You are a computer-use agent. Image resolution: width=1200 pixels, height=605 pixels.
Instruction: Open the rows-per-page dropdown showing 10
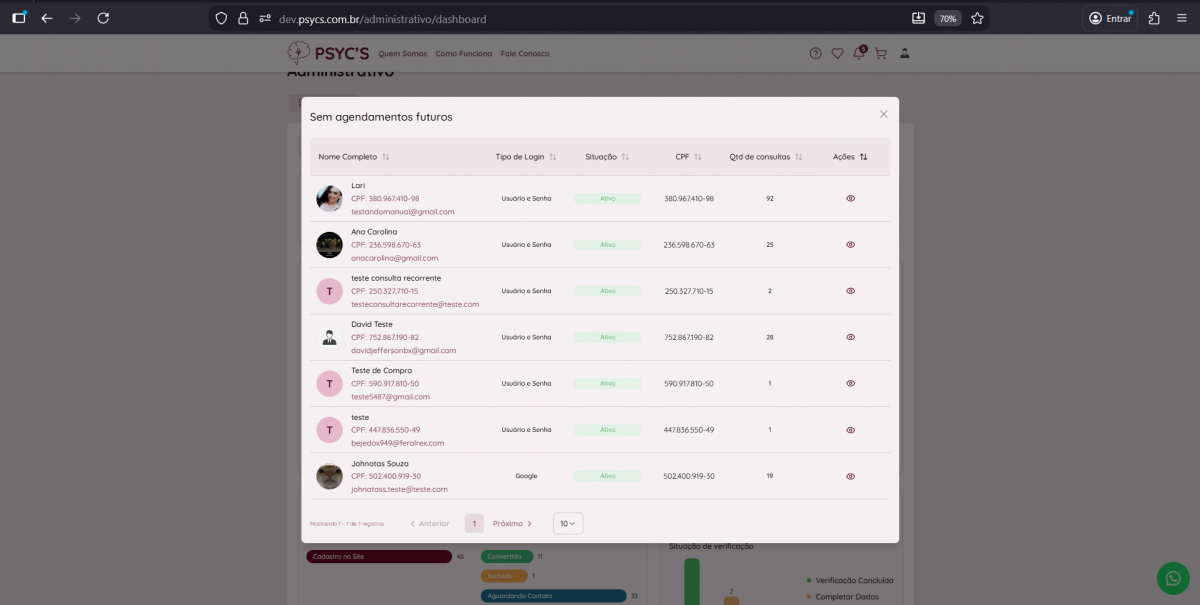click(x=567, y=523)
